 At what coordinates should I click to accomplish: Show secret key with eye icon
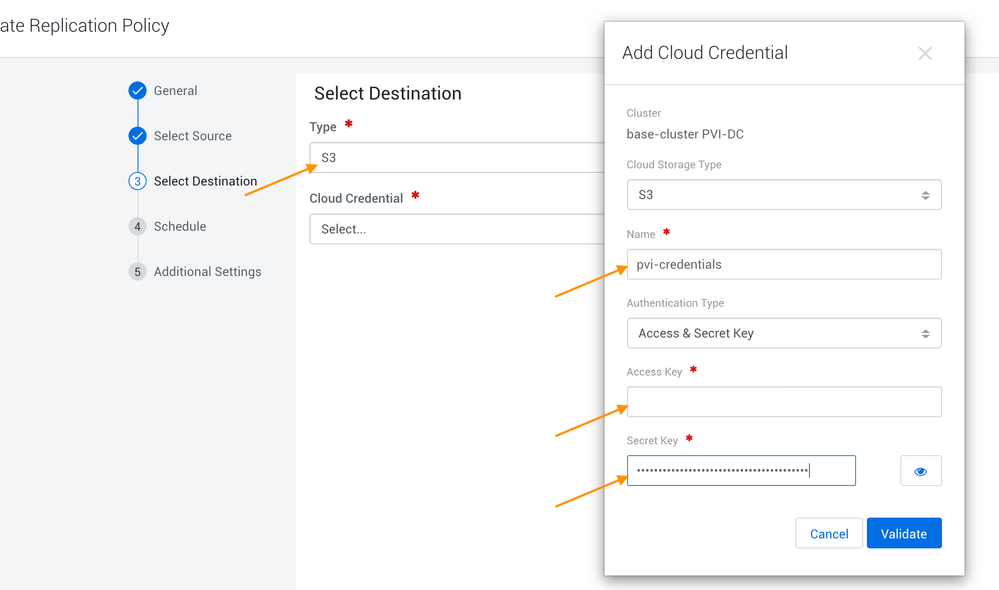pyautogui.click(x=920, y=471)
